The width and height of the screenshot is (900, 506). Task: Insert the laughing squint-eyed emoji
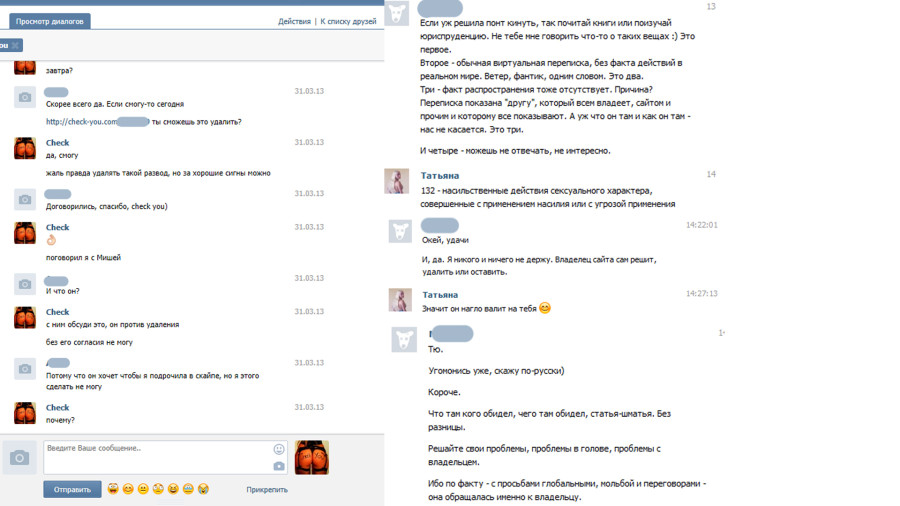(x=173, y=489)
